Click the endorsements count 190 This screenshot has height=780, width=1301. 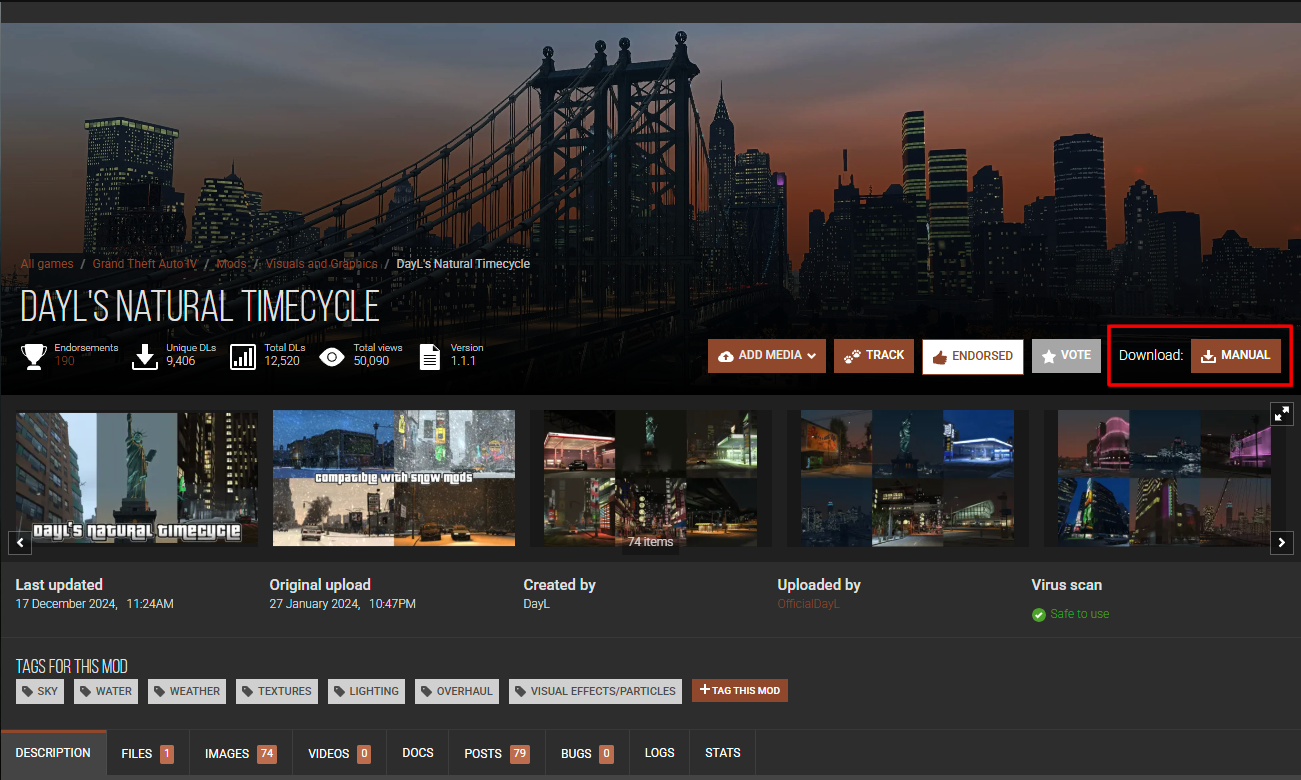coord(65,361)
